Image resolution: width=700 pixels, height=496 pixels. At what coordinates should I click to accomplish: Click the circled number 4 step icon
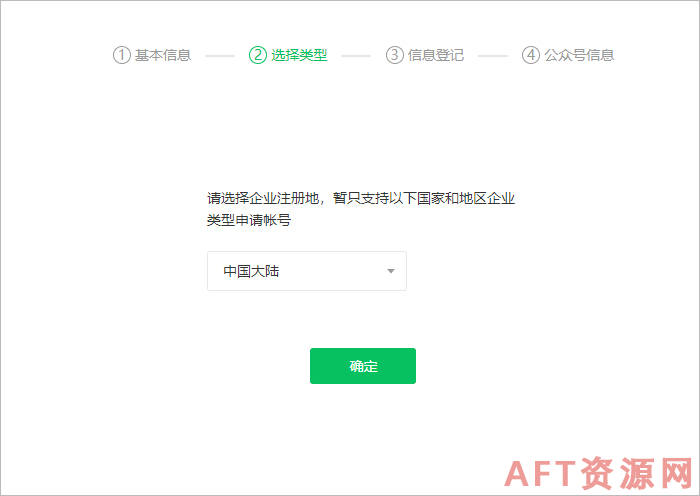pyautogui.click(x=531, y=55)
